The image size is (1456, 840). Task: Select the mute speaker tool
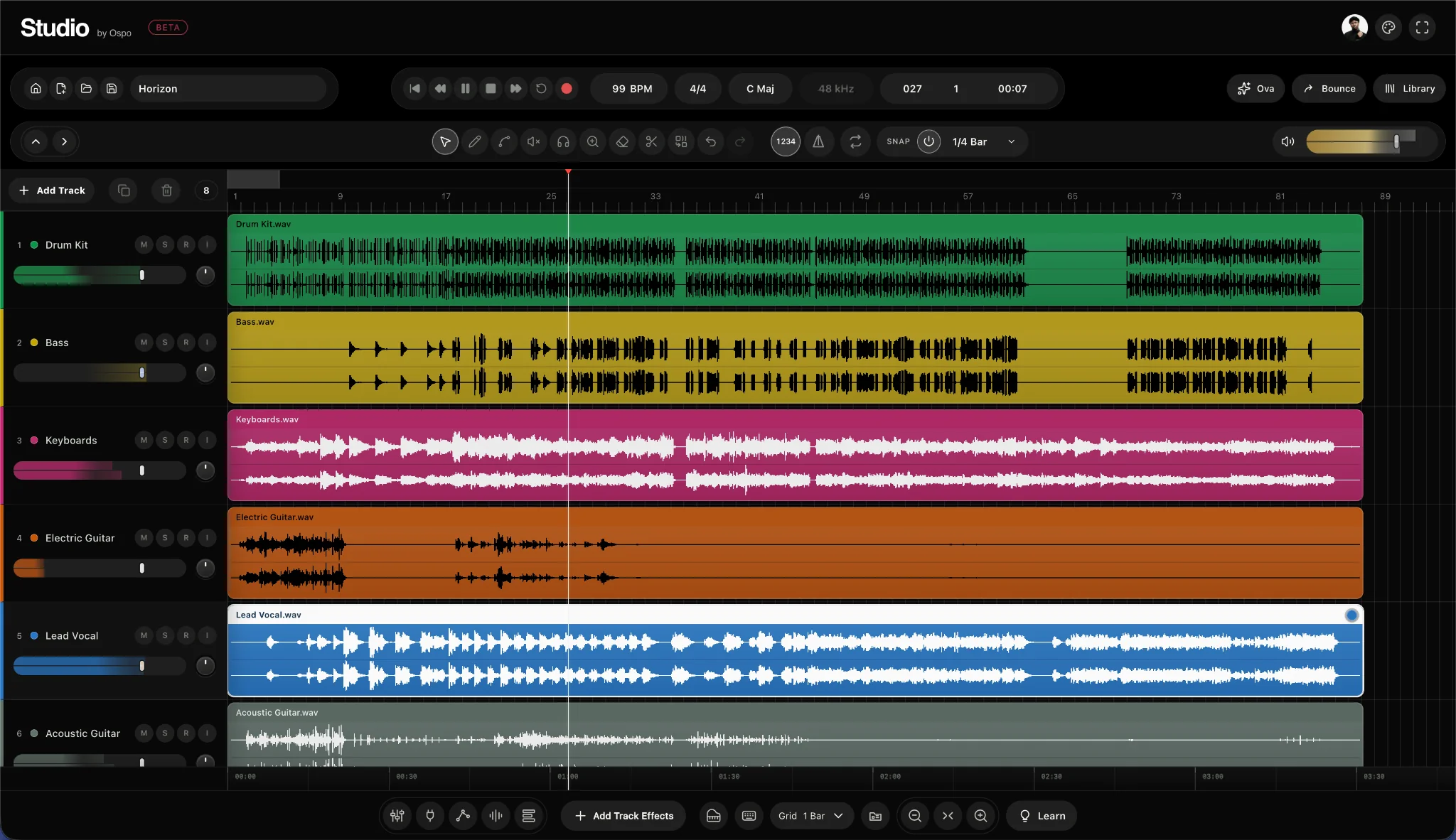[533, 141]
